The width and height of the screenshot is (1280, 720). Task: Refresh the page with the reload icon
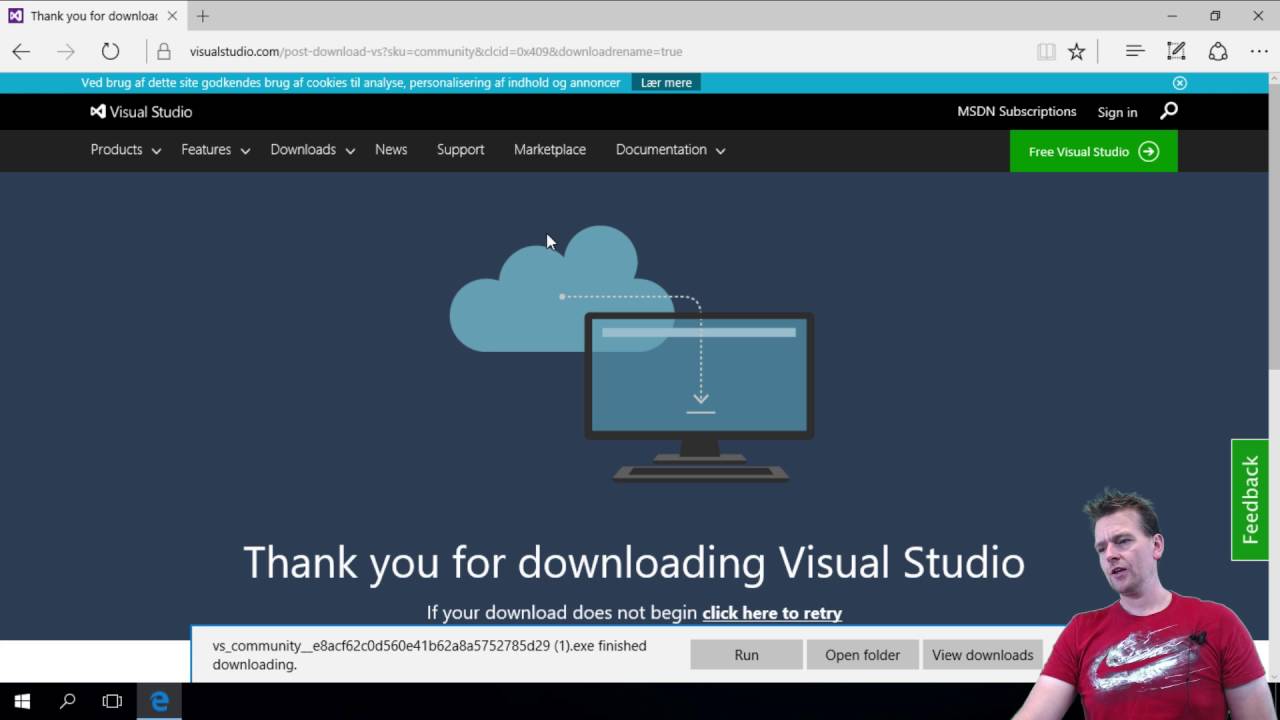(x=110, y=52)
